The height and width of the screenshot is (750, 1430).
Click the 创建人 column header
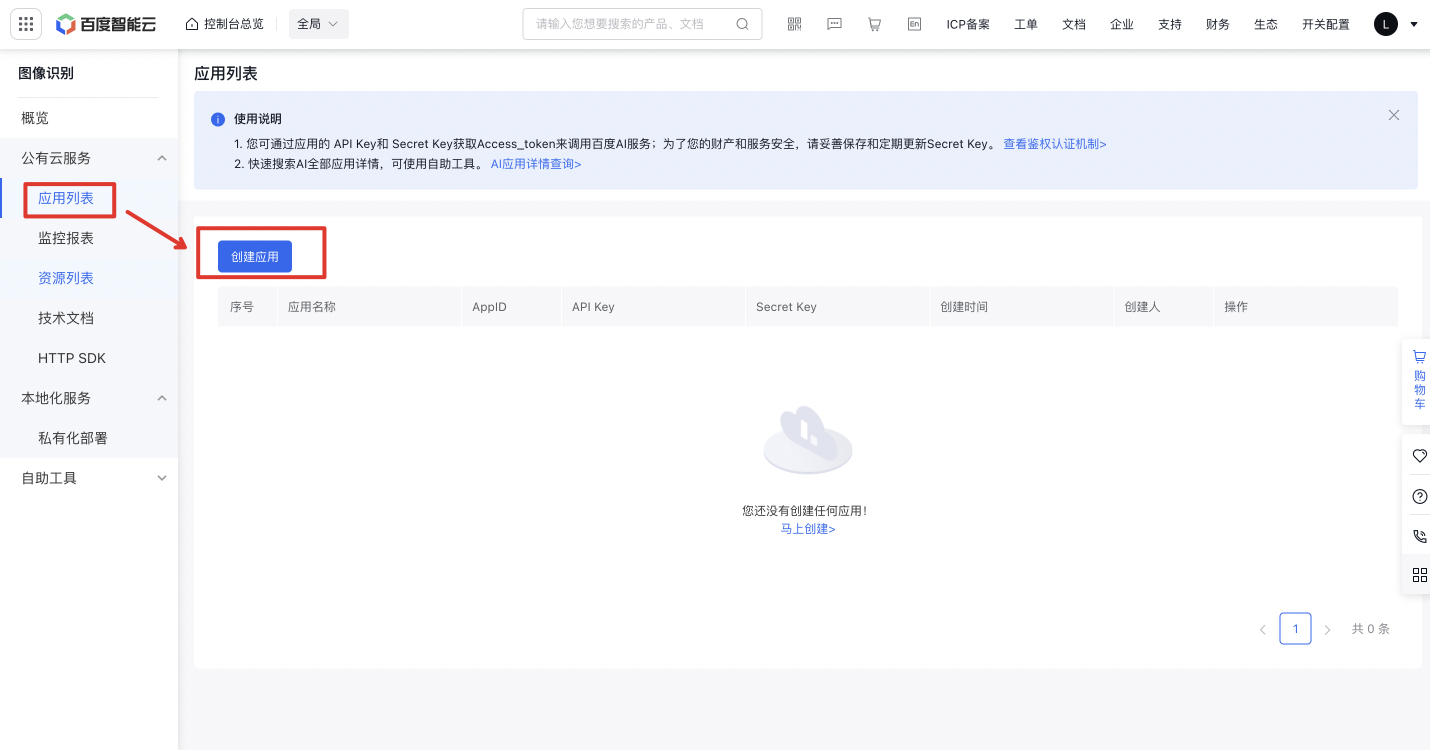(x=1142, y=307)
